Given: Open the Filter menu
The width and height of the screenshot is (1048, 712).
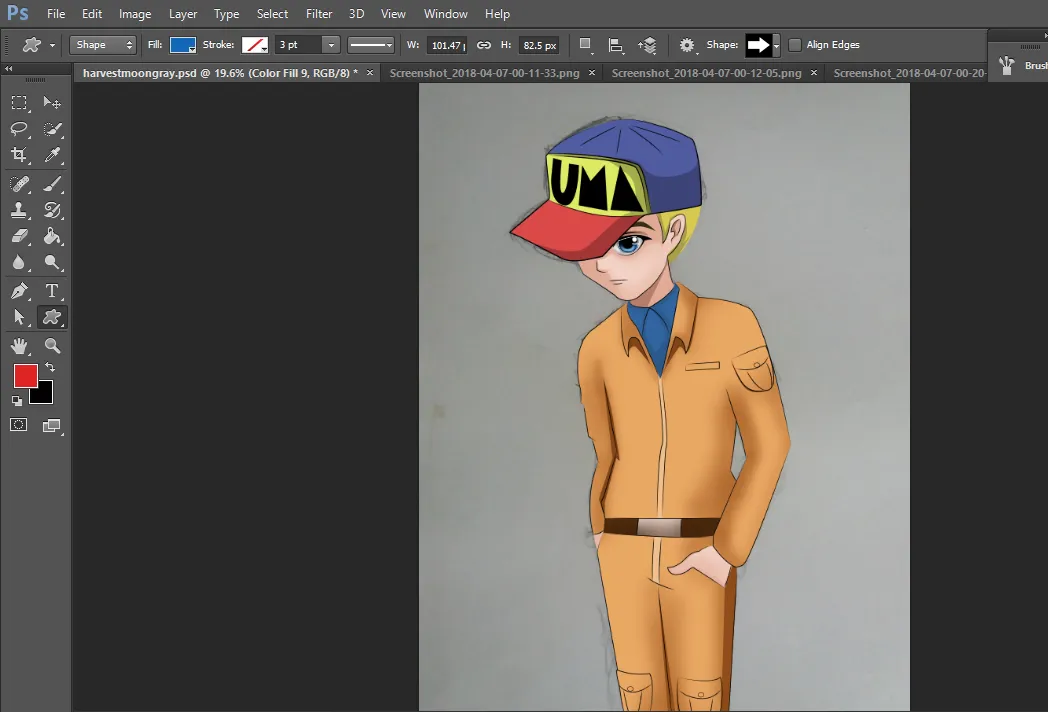Looking at the screenshot, I should 319,14.
